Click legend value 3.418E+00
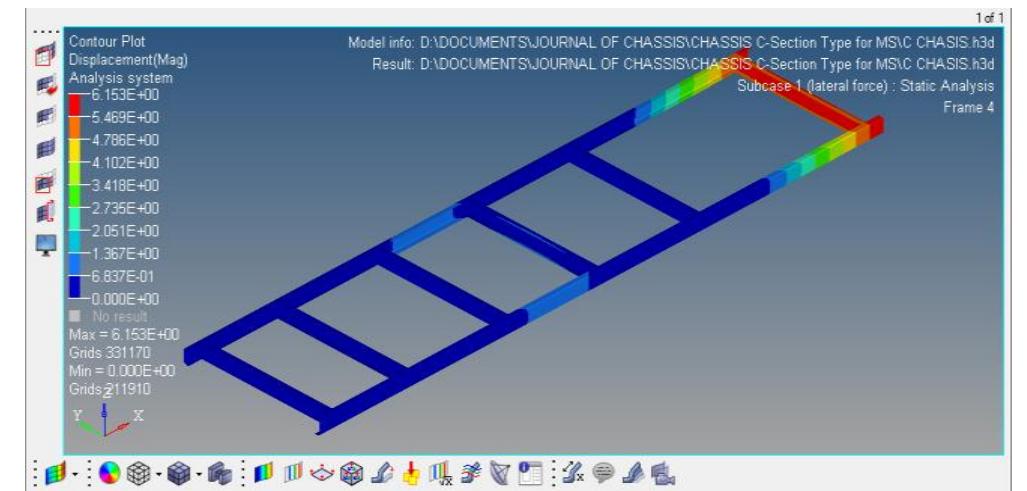The height and width of the screenshot is (491, 1027). pos(124,186)
